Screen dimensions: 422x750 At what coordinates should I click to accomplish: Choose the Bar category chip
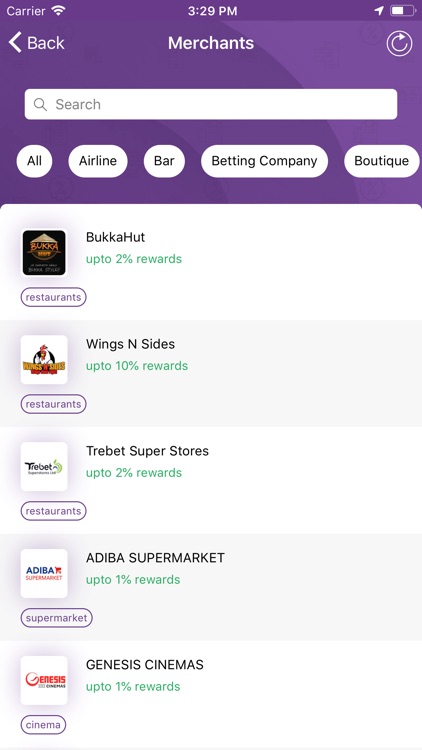(164, 161)
